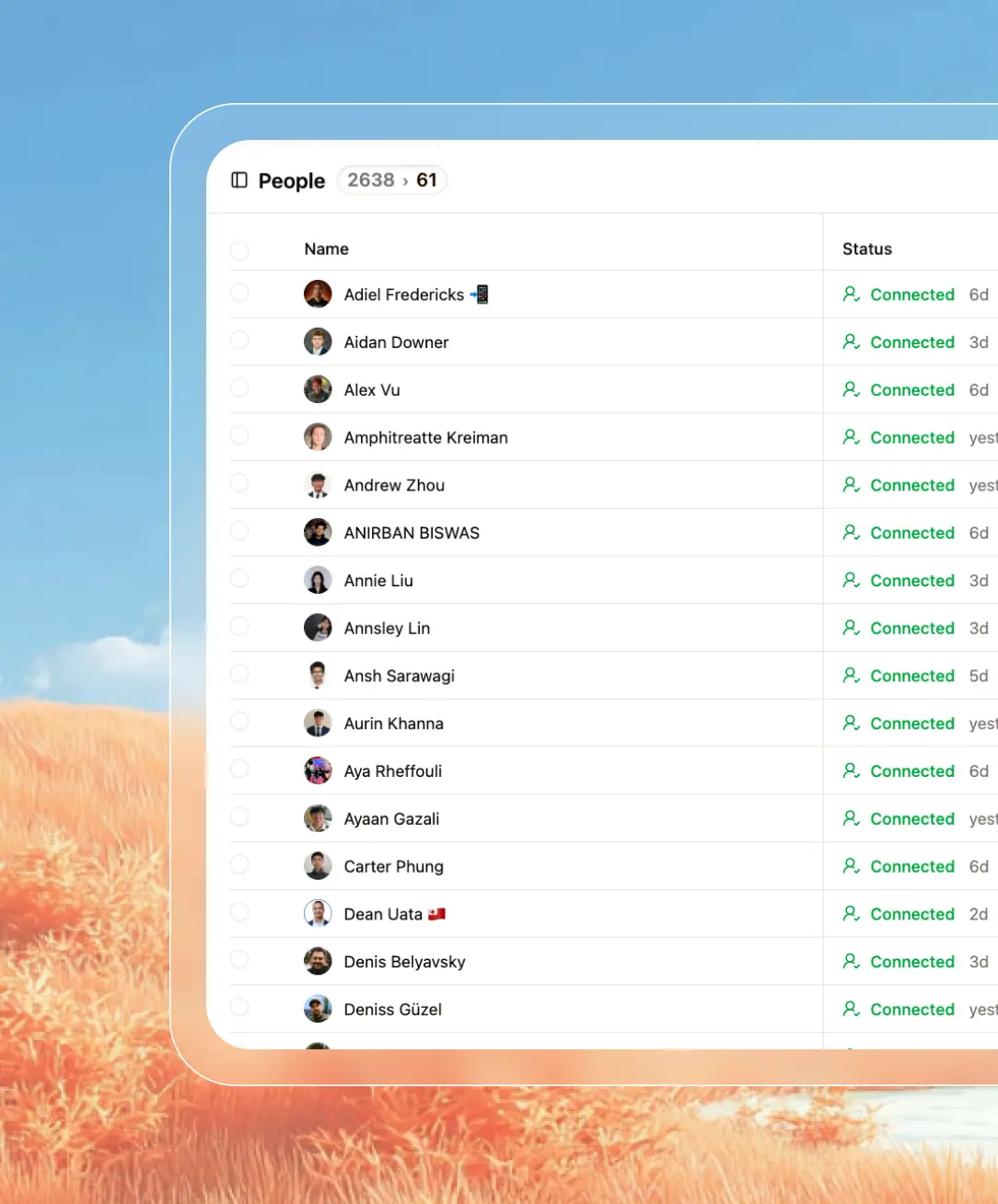The height and width of the screenshot is (1204, 998).
Task: Check the Dean Uata row checkbox
Action: (x=239, y=912)
